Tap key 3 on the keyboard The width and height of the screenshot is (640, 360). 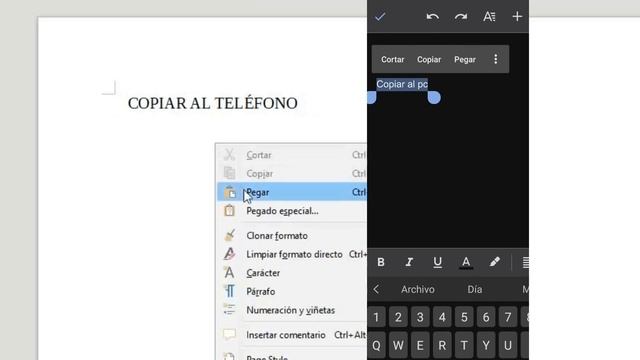[420, 317]
